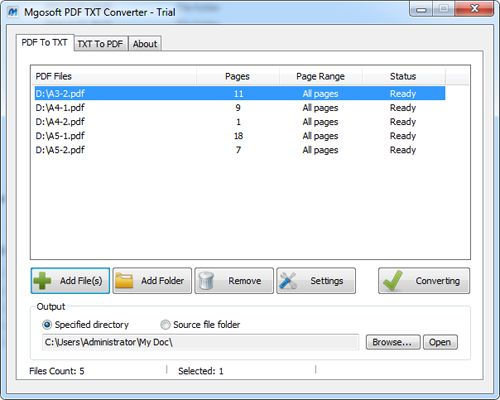
Task: Select the D:\A3-2.pdf row
Action: pyautogui.click(x=240, y=93)
